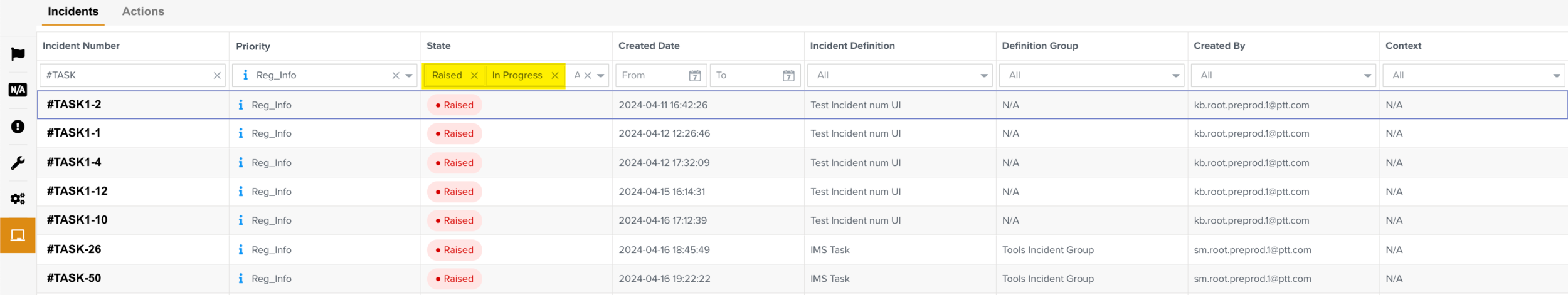Click priority info icon in #TASK1-4 row

point(241,162)
